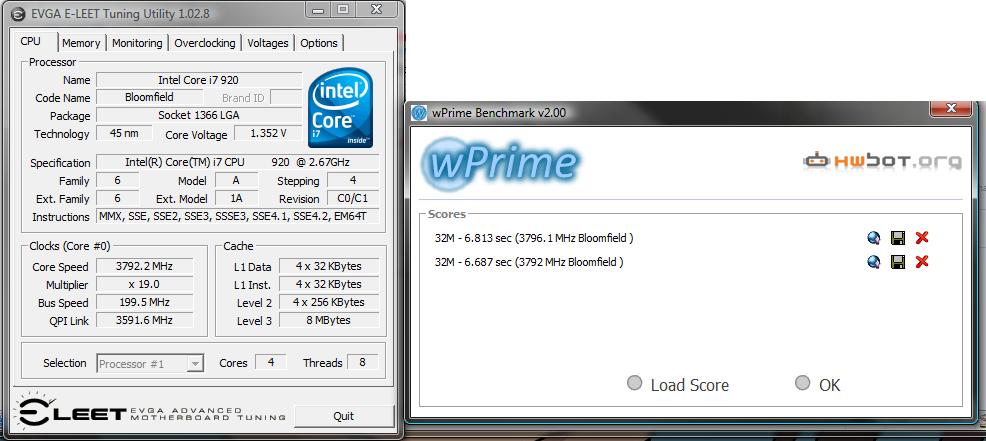Click the Package field Socket 1366 LGA

[x=199, y=116]
